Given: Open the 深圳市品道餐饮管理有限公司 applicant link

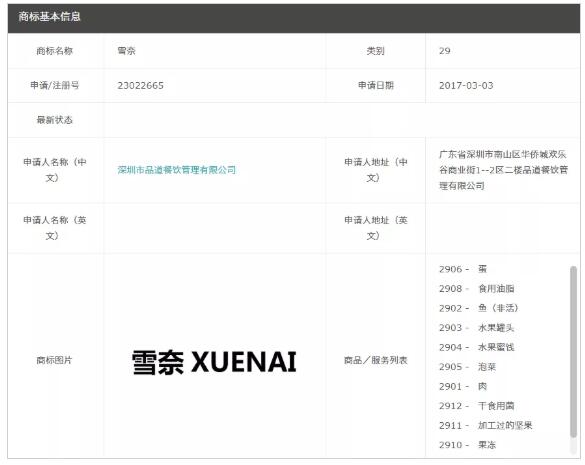Looking at the screenshot, I should [177, 170].
